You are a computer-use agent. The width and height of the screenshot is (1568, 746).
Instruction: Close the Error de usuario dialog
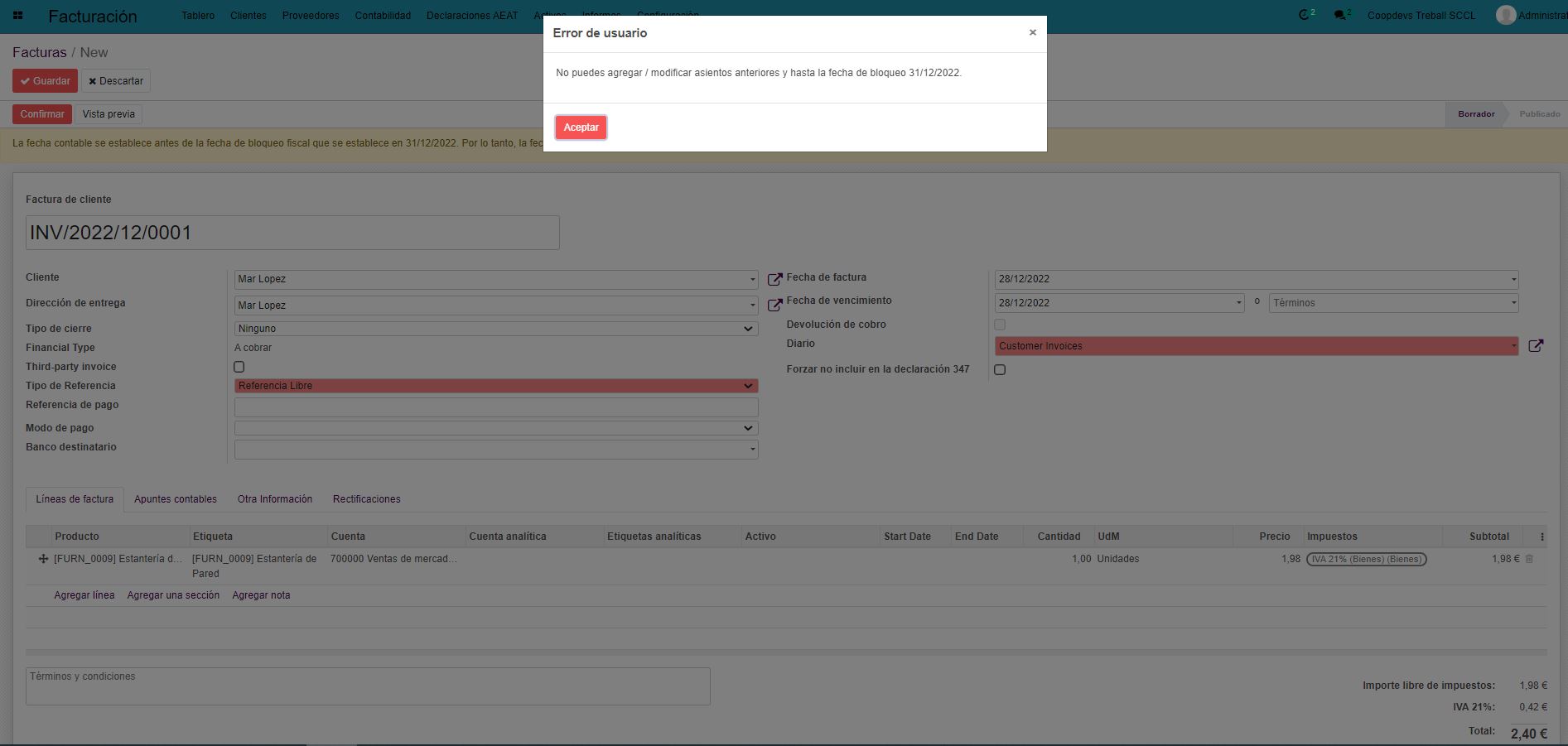click(1032, 32)
